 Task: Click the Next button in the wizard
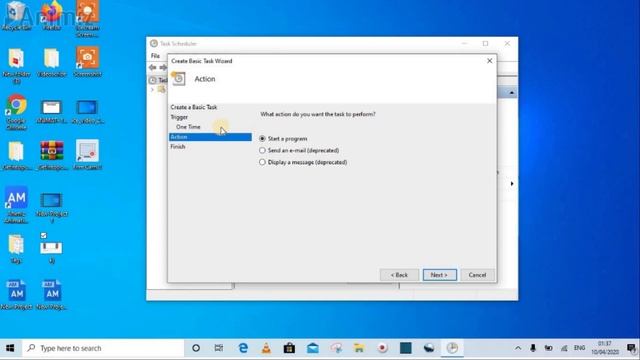[x=440, y=275]
